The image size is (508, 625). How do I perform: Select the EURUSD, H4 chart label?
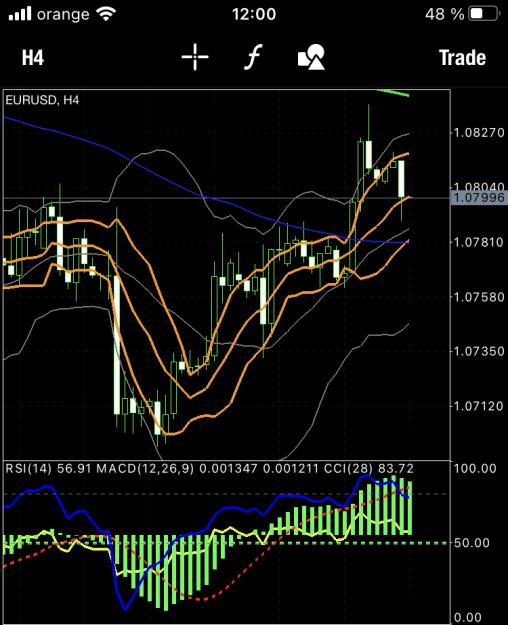pos(42,100)
